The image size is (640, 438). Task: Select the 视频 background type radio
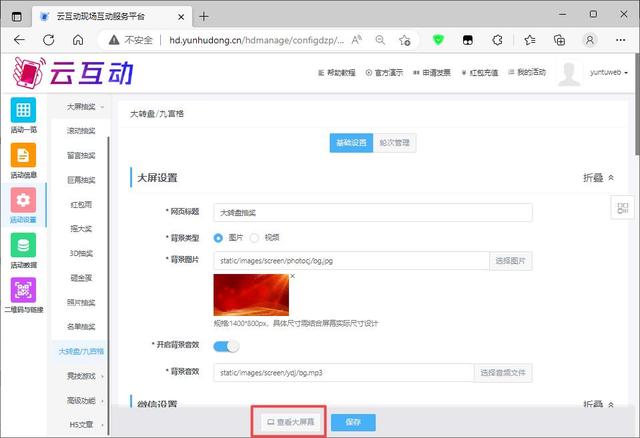(254, 238)
